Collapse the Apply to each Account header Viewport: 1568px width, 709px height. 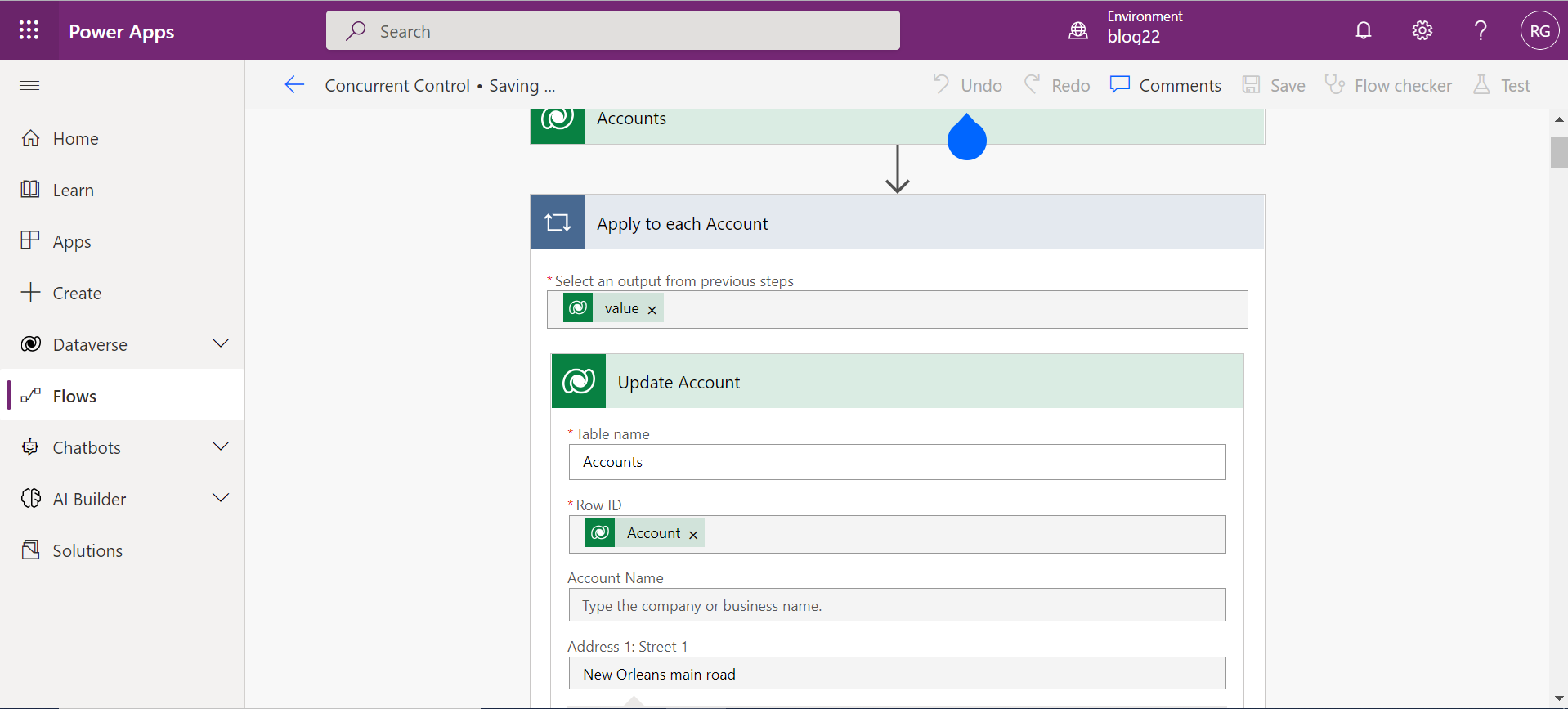click(x=897, y=222)
